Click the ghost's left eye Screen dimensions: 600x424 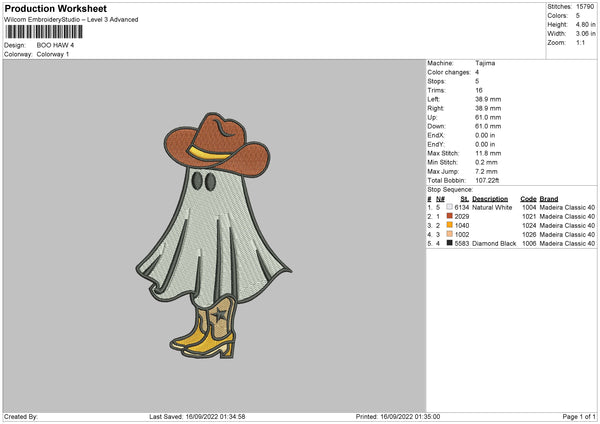(x=197, y=182)
